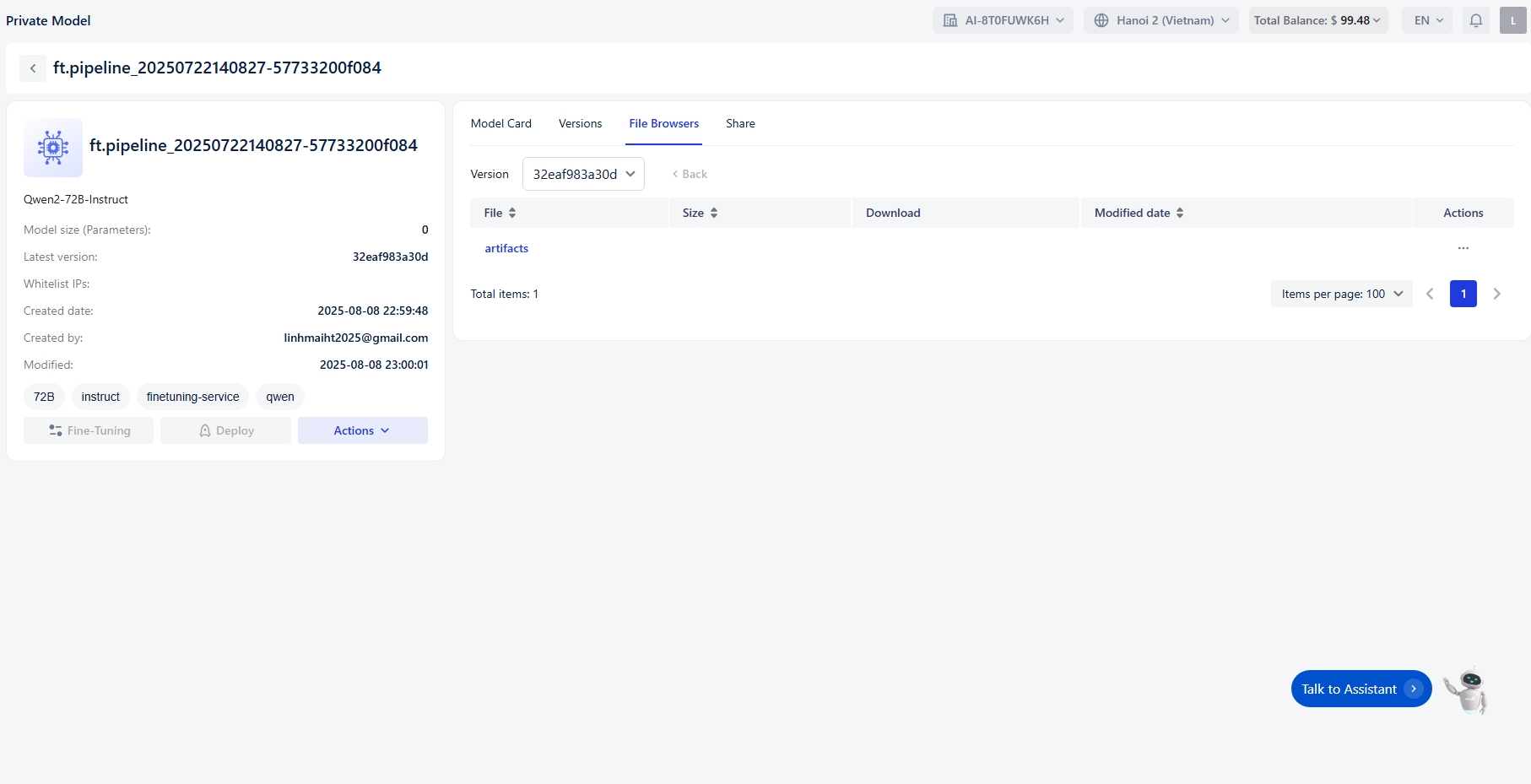
Task: Click the back arrow beside pipeline title
Action: click(33, 68)
